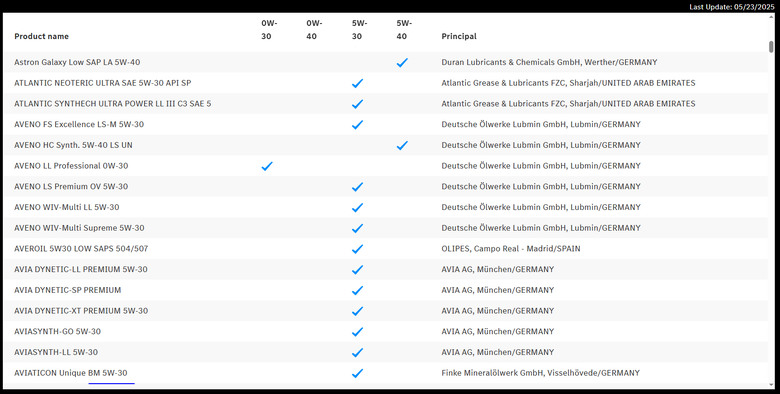Screen dimensions: 780x394
Task: Select AVIATICON Unique BM 5W-30 product name
Action: point(71,373)
